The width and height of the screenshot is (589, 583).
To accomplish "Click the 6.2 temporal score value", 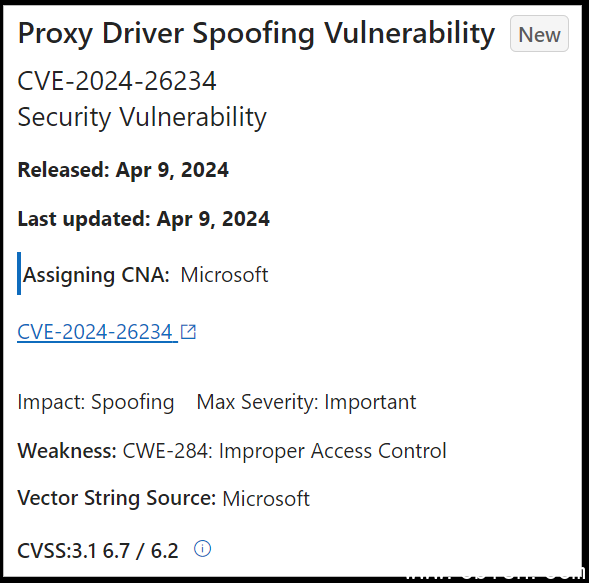I will point(165,551).
